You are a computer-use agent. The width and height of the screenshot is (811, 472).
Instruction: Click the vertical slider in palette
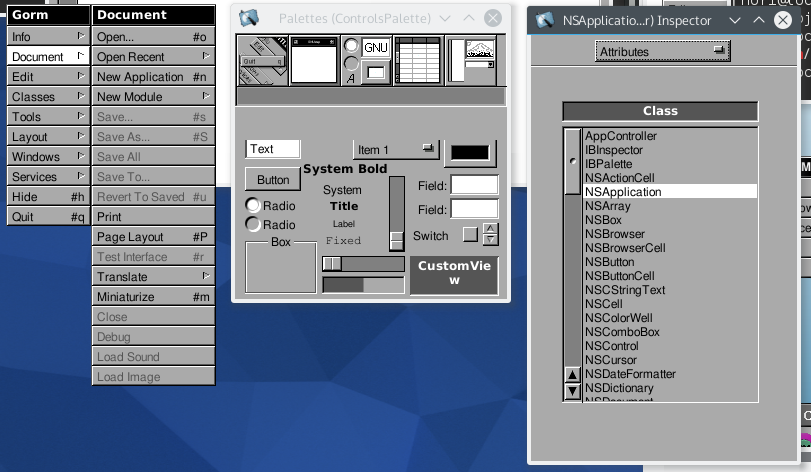click(397, 214)
